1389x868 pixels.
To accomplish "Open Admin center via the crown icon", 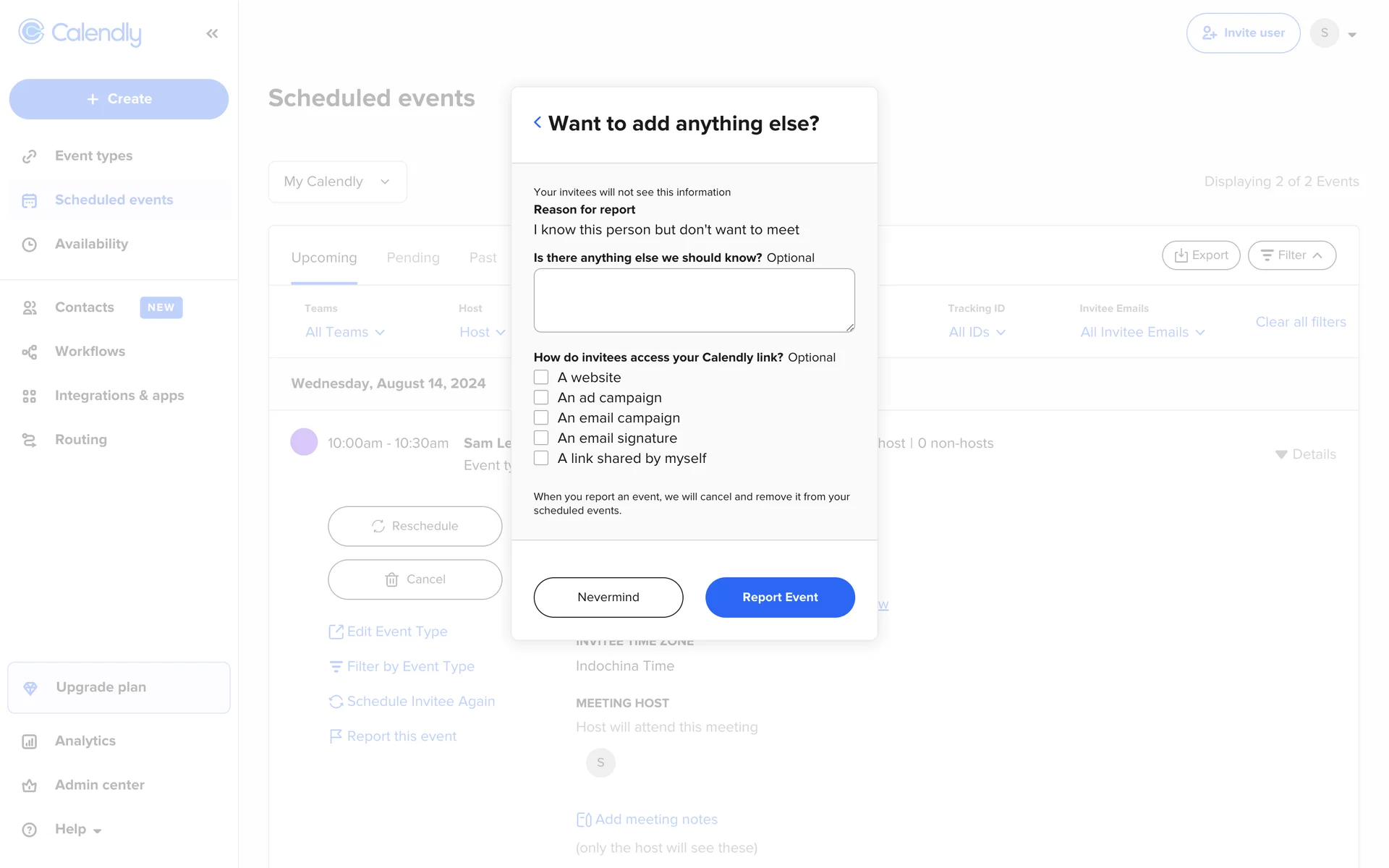I will click(x=29, y=786).
